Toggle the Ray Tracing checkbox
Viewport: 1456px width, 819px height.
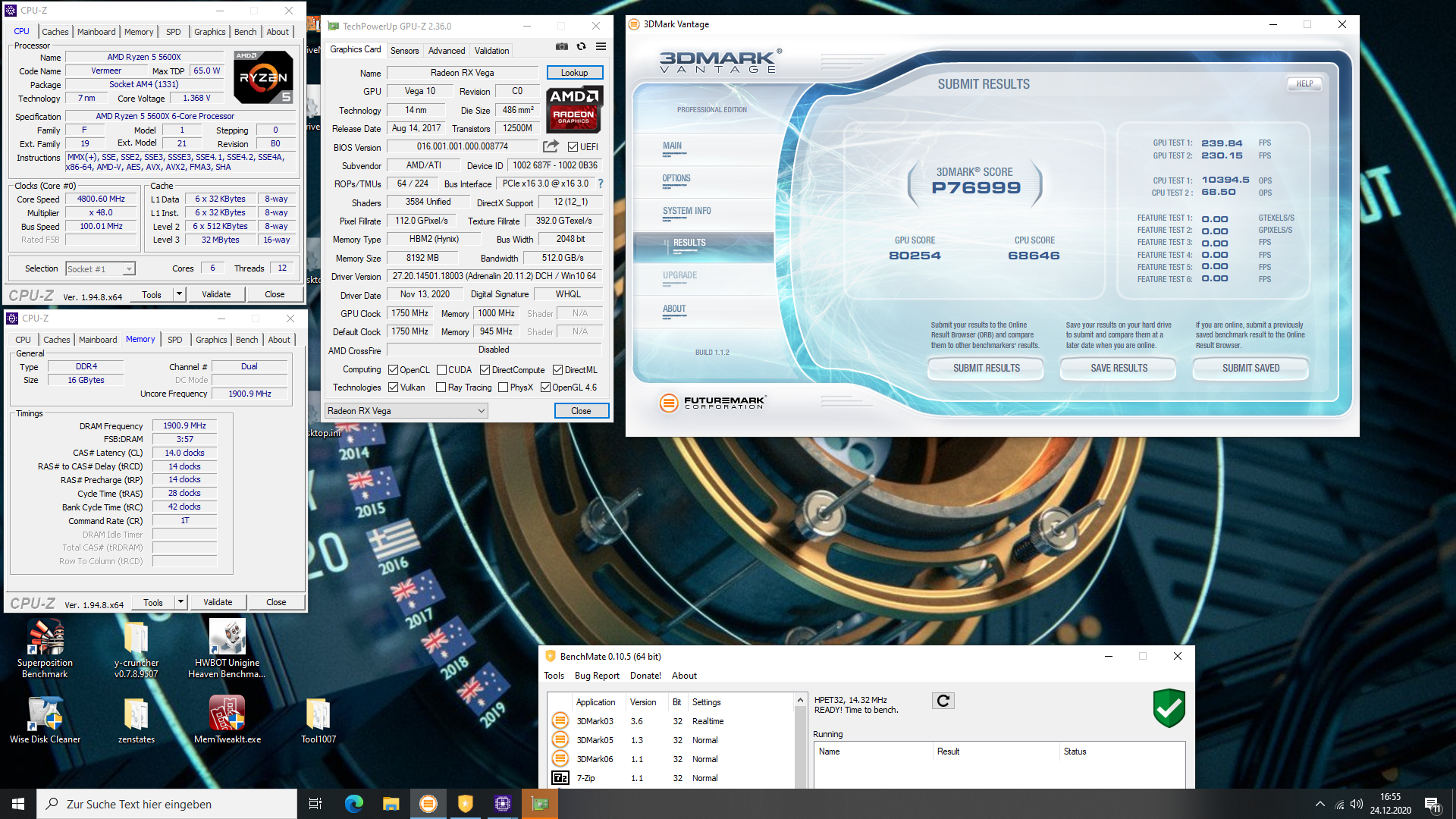click(441, 388)
